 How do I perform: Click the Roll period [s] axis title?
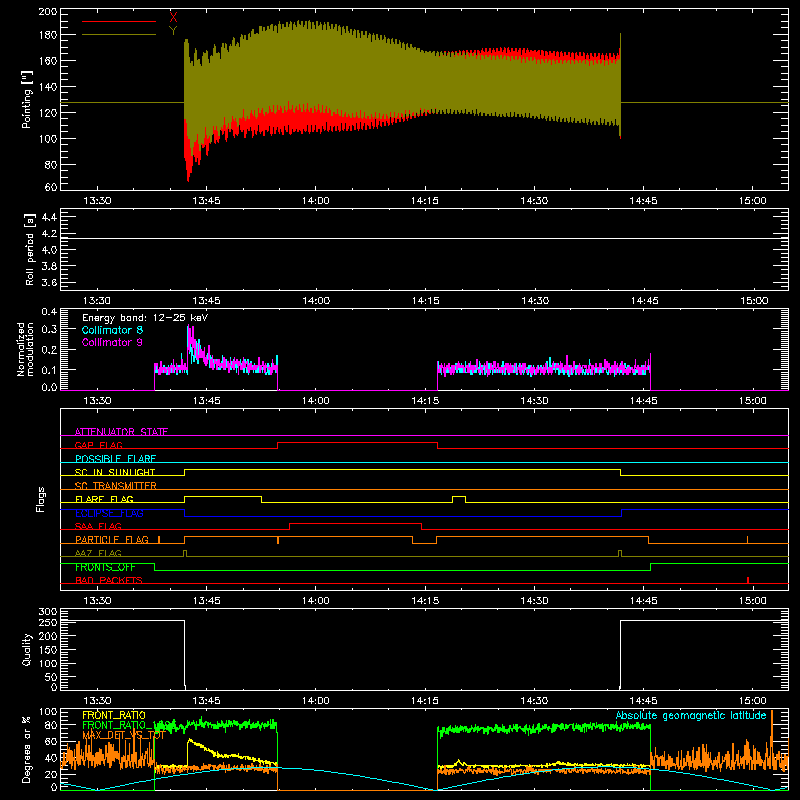click(x=29, y=249)
